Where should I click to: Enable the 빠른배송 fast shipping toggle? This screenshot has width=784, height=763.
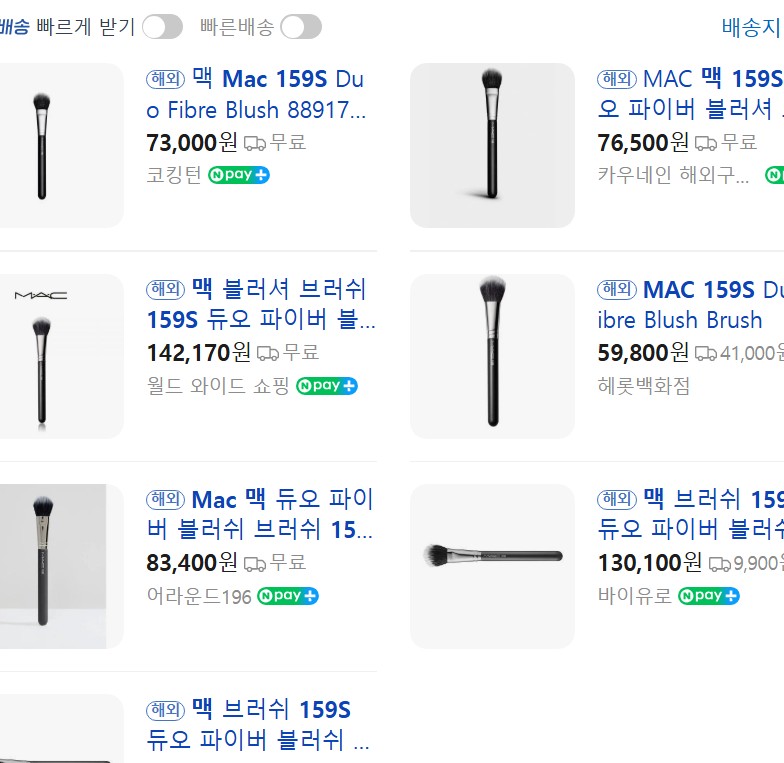(x=300, y=27)
